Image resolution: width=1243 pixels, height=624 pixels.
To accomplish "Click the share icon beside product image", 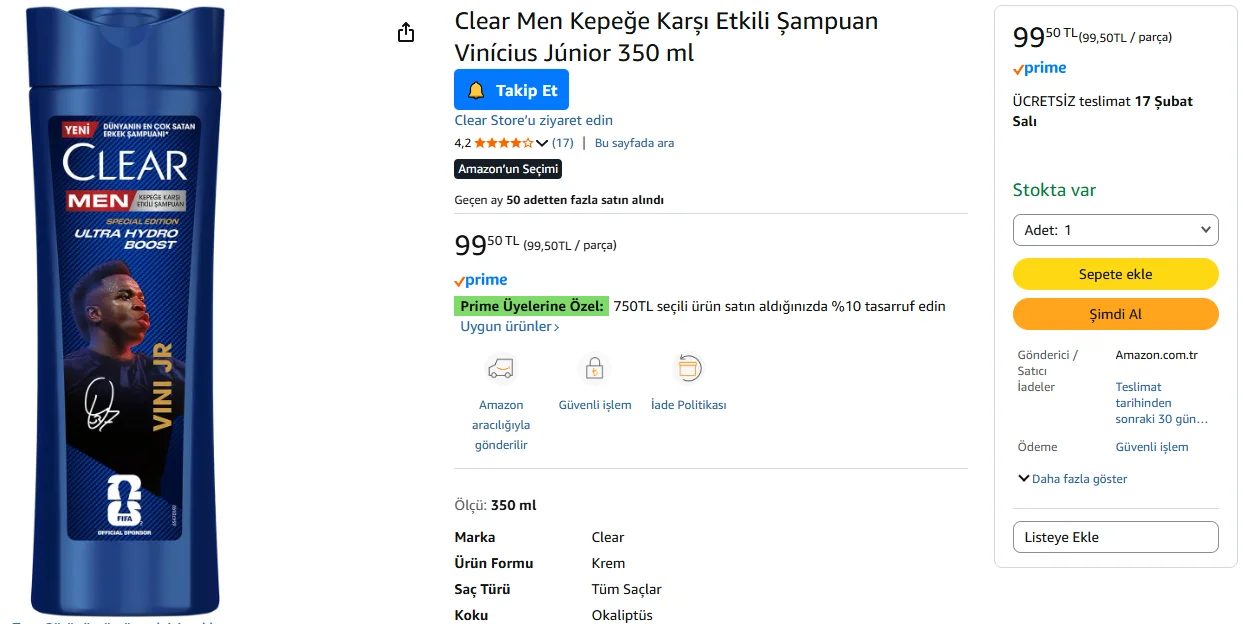I will [x=406, y=33].
